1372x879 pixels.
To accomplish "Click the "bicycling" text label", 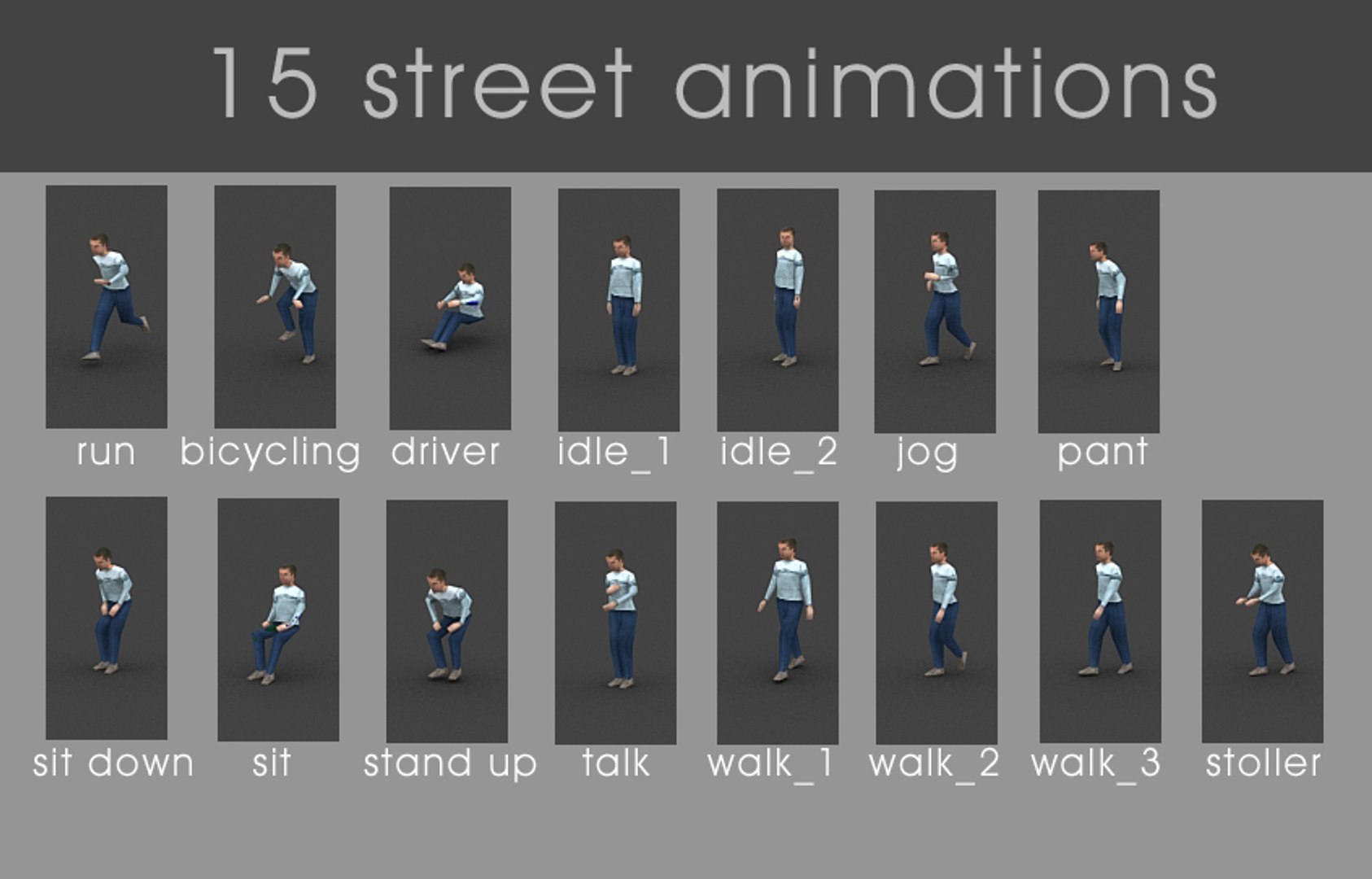I will pyautogui.click(x=270, y=453).
